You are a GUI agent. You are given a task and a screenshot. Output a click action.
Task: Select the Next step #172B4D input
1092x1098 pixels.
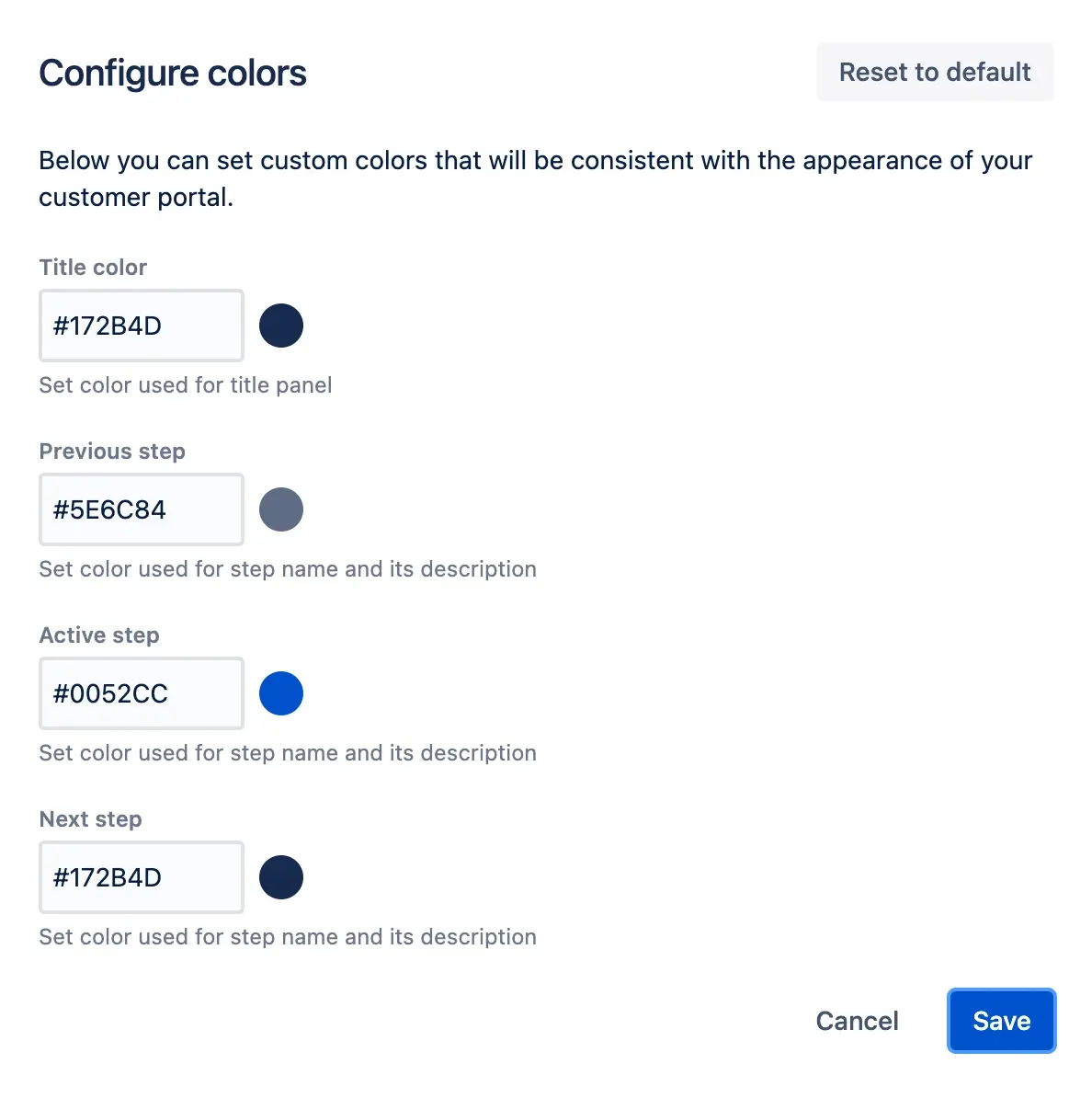[x=140, y=876]
